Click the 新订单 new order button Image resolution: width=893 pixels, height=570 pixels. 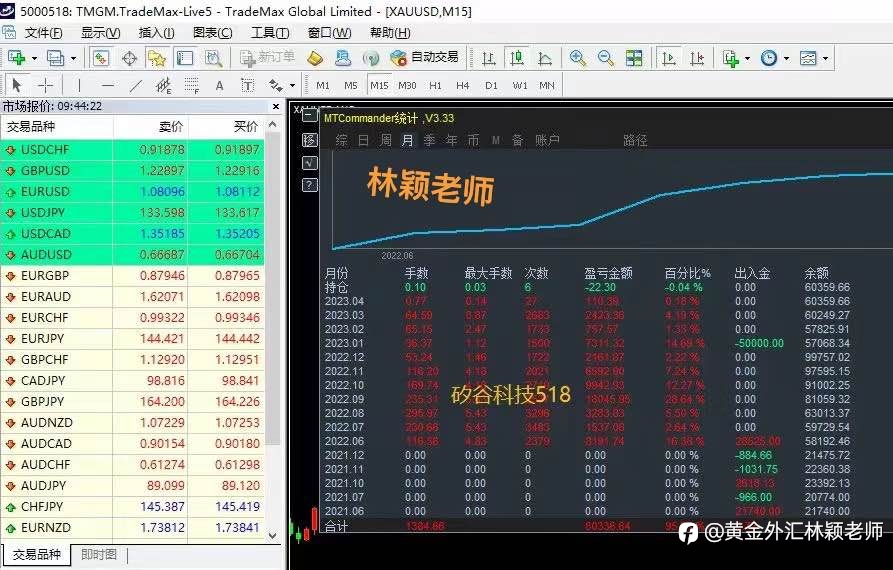pos(267,58)
